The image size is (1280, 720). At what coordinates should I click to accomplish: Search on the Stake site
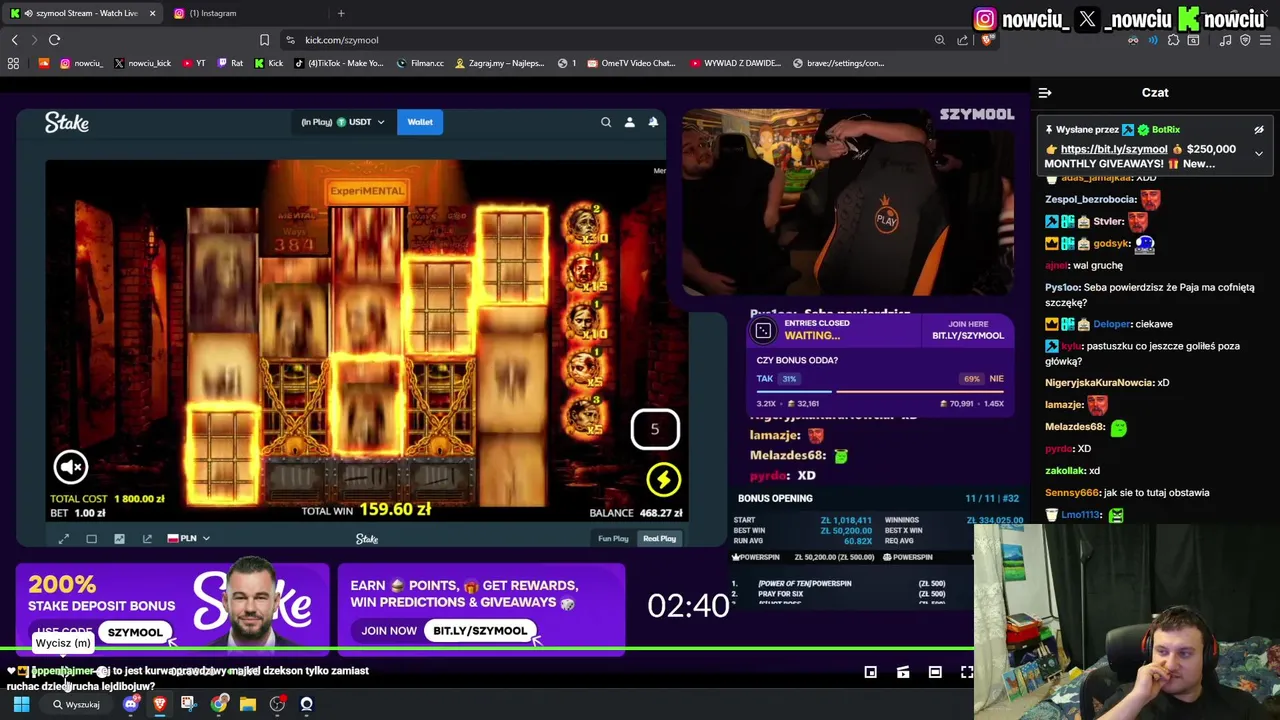[x=606, y=122]
